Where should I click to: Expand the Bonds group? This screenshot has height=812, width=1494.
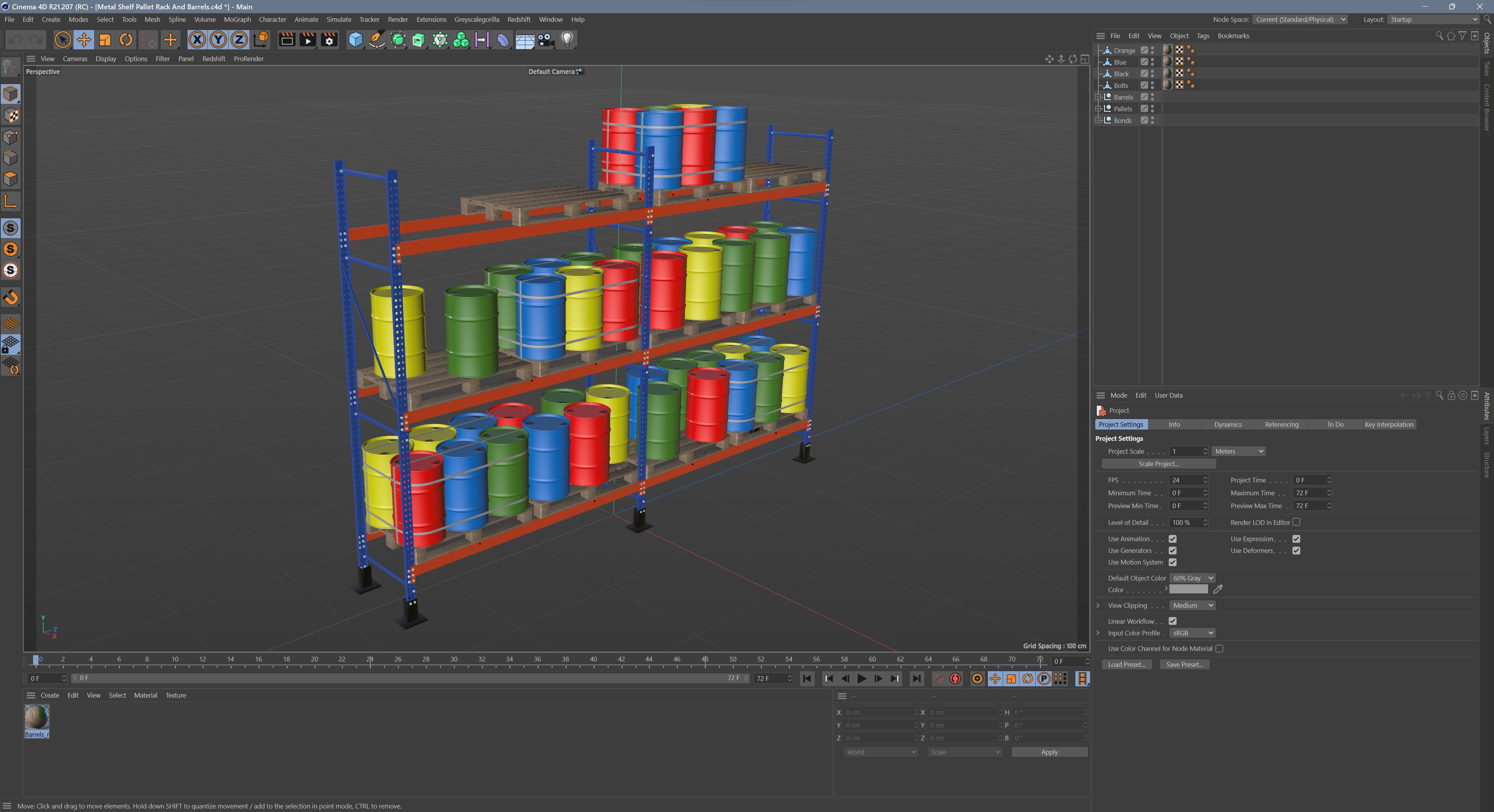click(x=1098, y=120)
